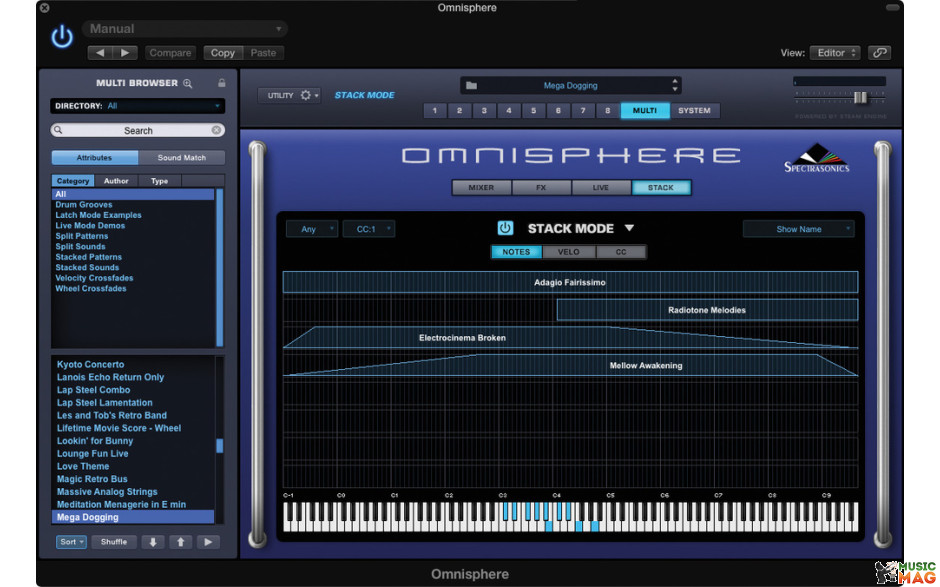Open the CC:1 controller dropdown
940x587 pixels.
tap(369, 229)
